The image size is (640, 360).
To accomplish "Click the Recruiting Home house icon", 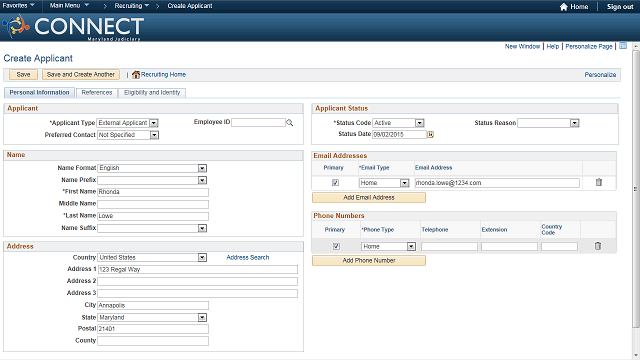I will coord(136,75).
